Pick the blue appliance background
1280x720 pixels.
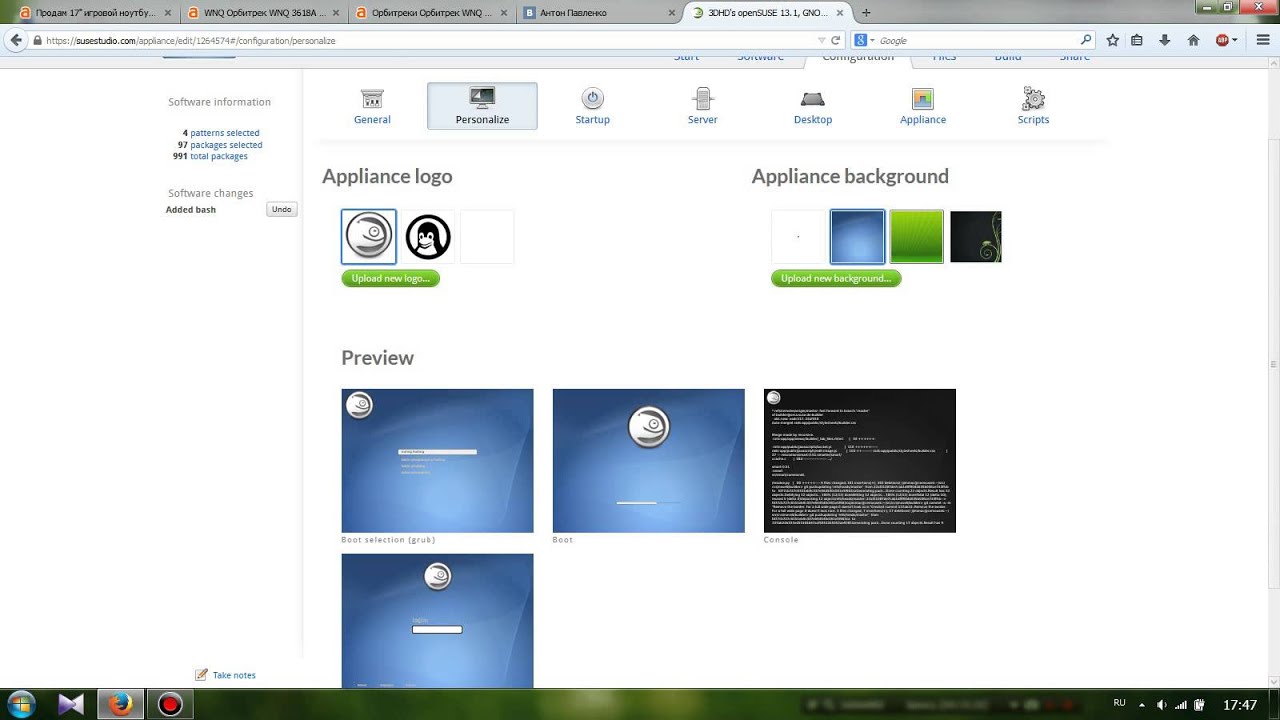(x=857, y=237)
